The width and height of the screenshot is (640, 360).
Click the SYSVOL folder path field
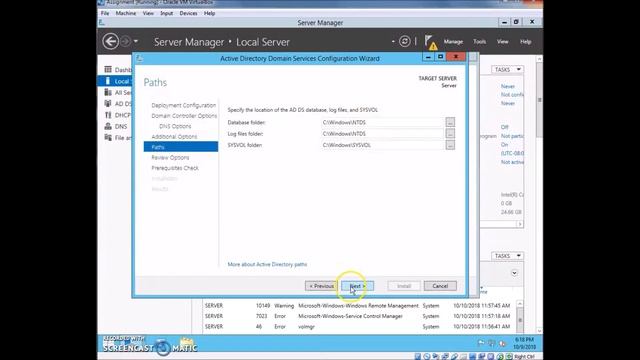point(382,145)
